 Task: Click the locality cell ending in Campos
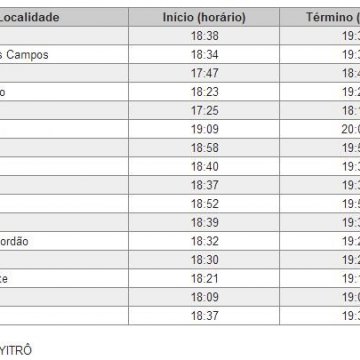63,54
